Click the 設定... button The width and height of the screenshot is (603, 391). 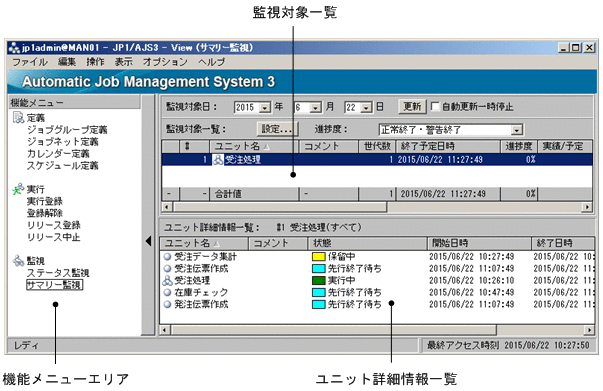click(x=277, y=129)
